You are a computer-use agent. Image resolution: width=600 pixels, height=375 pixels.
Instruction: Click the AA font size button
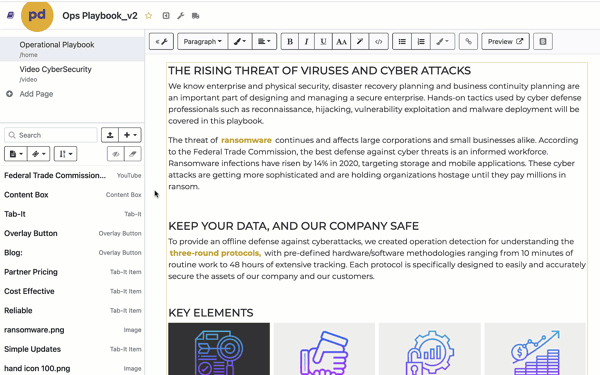tap(341, 41)
